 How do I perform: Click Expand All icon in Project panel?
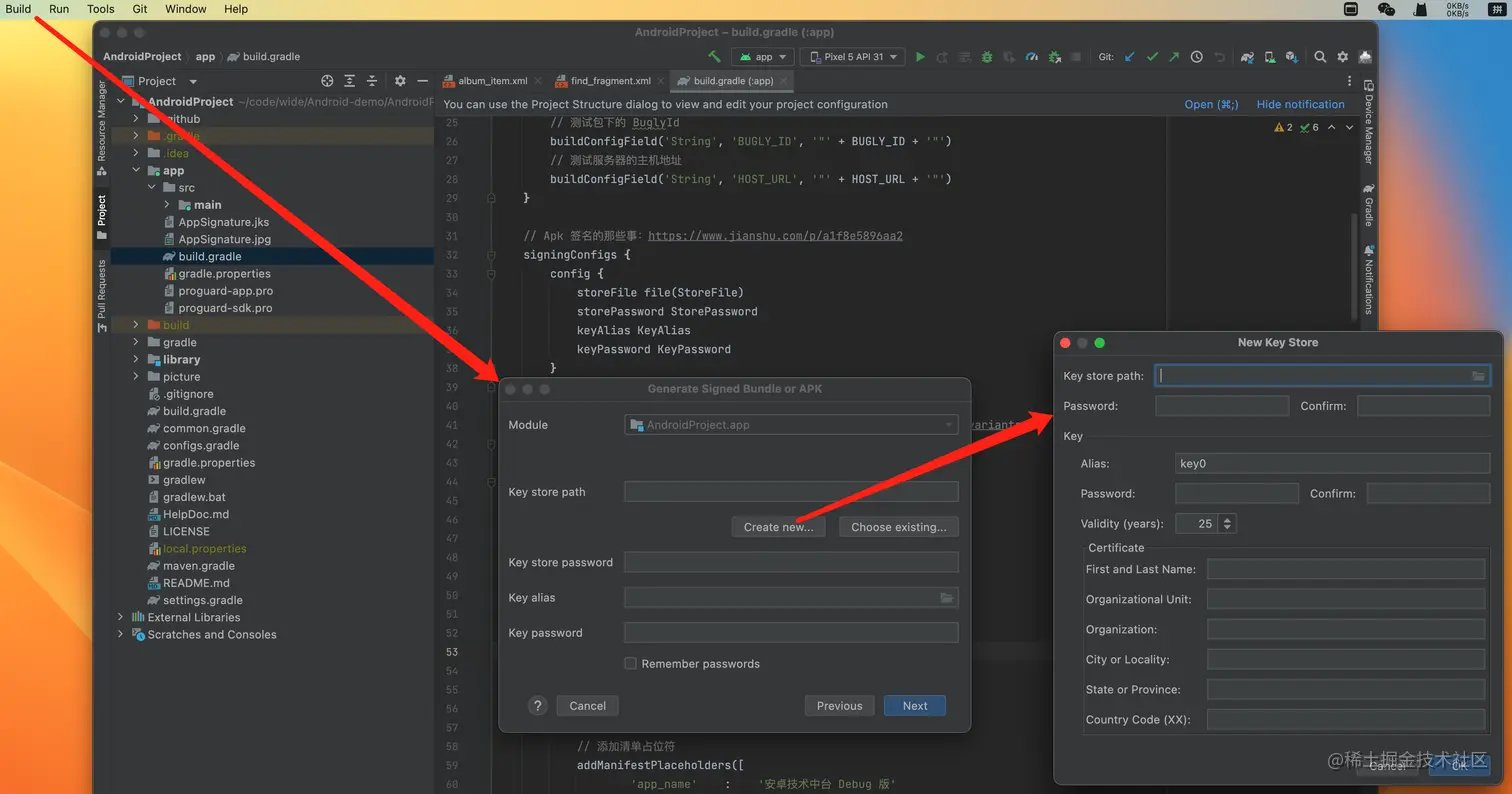point(349,81)
